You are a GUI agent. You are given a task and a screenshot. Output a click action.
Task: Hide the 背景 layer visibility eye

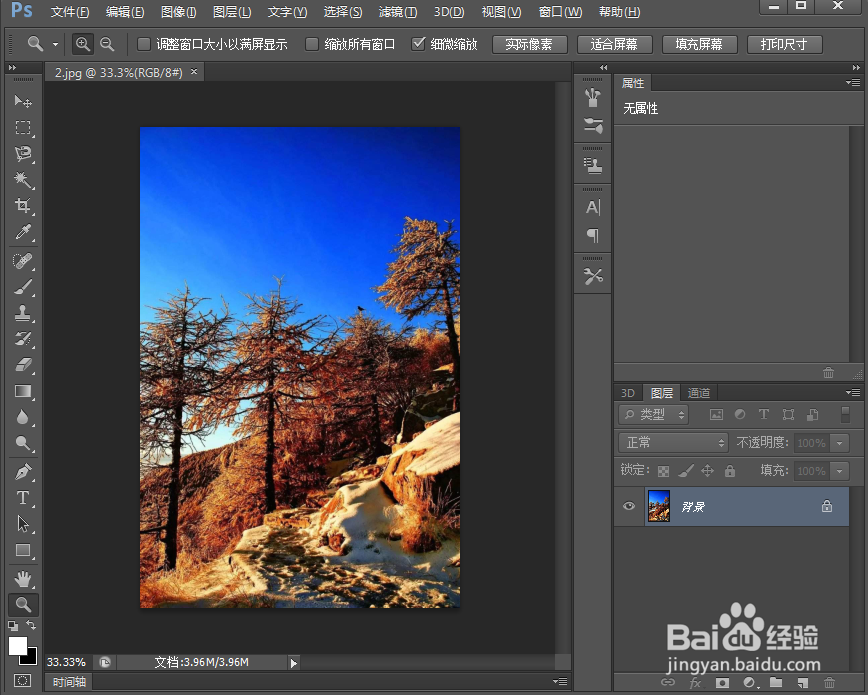click(x=628, y=507)
